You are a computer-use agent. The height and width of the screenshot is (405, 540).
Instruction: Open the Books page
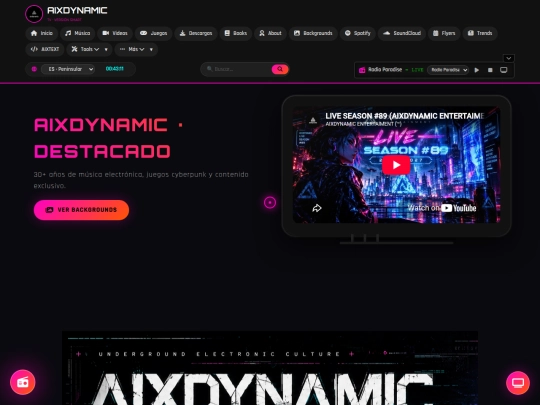tap(236, 33)
